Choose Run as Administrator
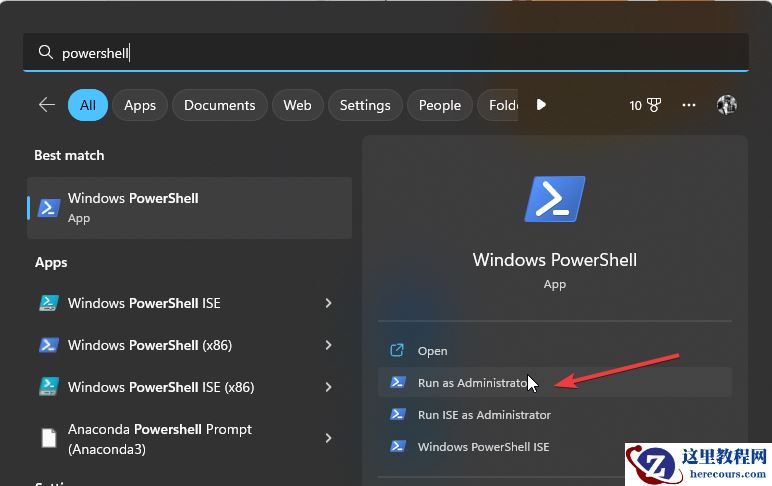Screen dimensions: 772x486 click(x=555, y=383)
